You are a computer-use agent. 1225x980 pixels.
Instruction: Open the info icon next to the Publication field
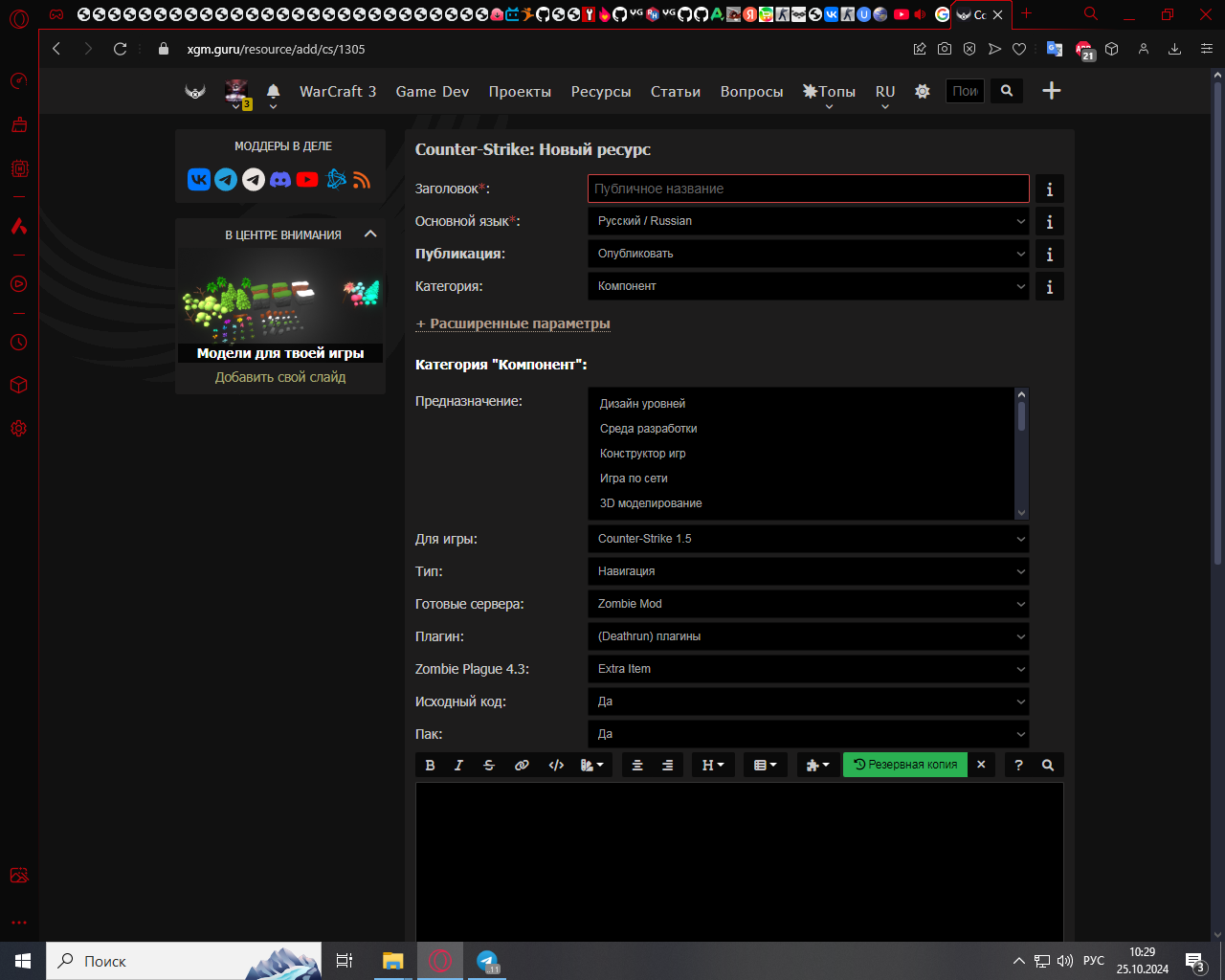point(1050,255)
